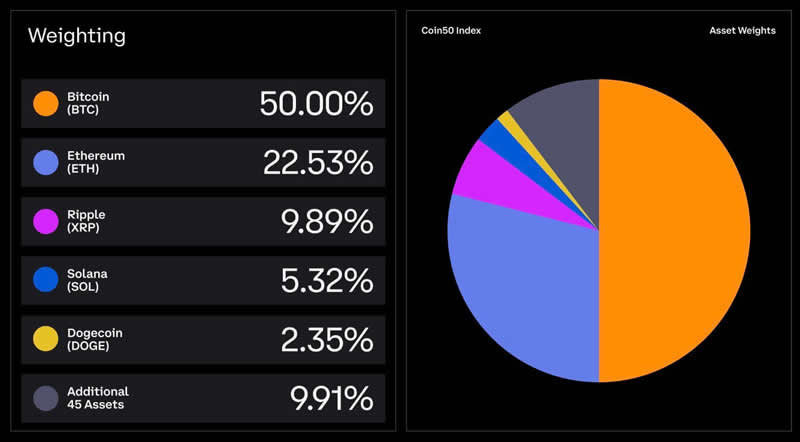Click the orange Bitcoin color dot

pos(45,103)
